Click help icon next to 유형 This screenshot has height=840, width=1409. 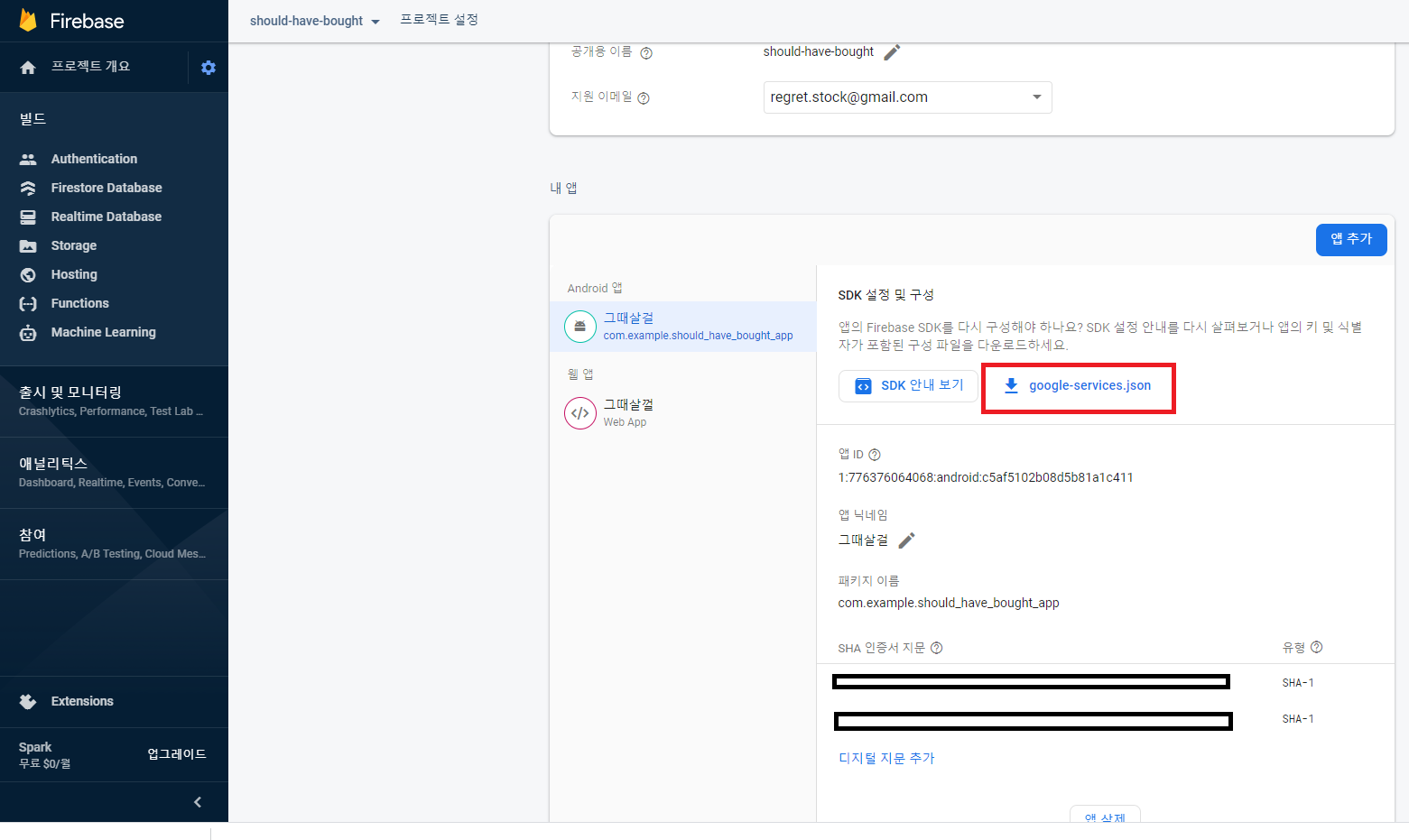[1316, 647]
